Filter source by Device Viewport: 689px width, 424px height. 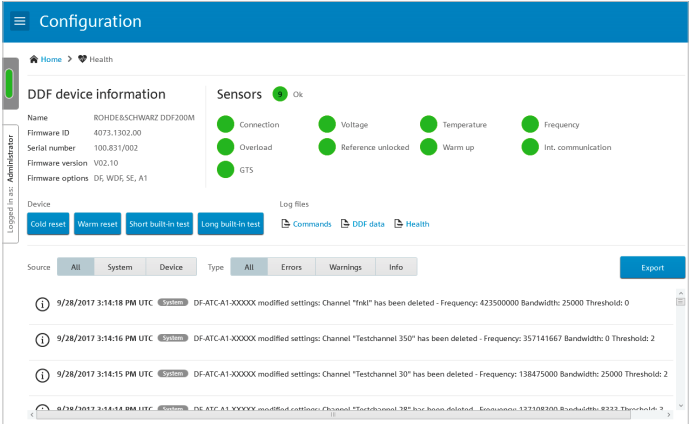click(x=171, y=267)
